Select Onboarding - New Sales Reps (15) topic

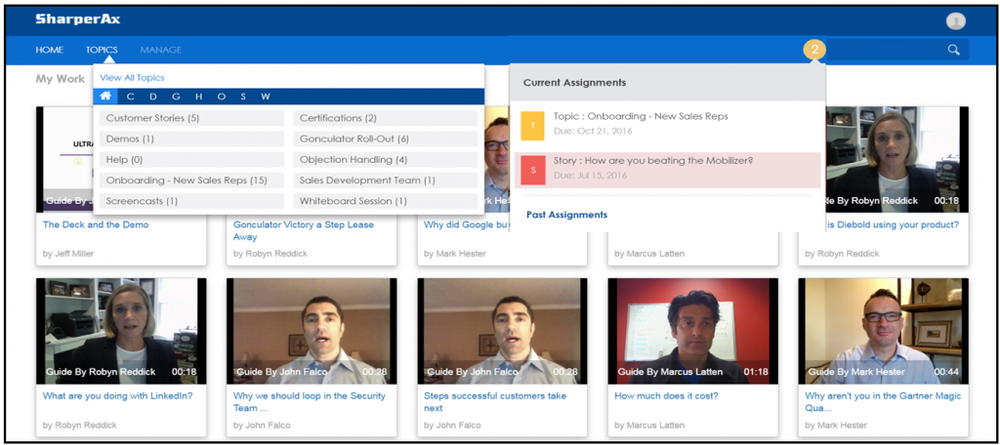[192, 180]
